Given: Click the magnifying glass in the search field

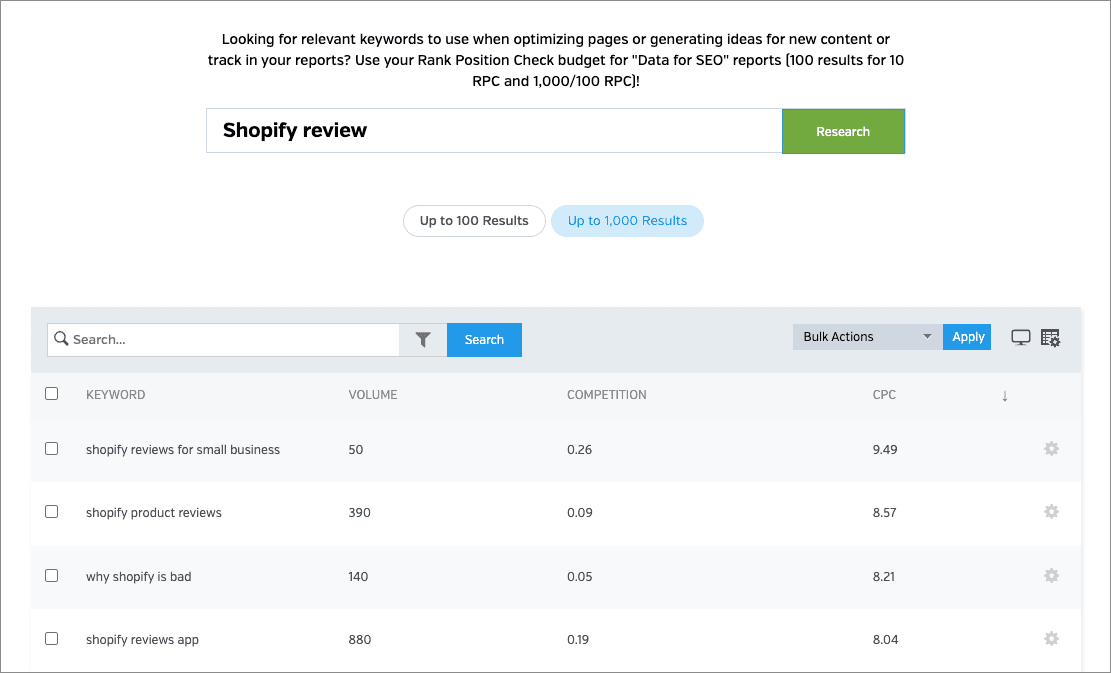Looking at the screenshot, I should coord(61,339).
